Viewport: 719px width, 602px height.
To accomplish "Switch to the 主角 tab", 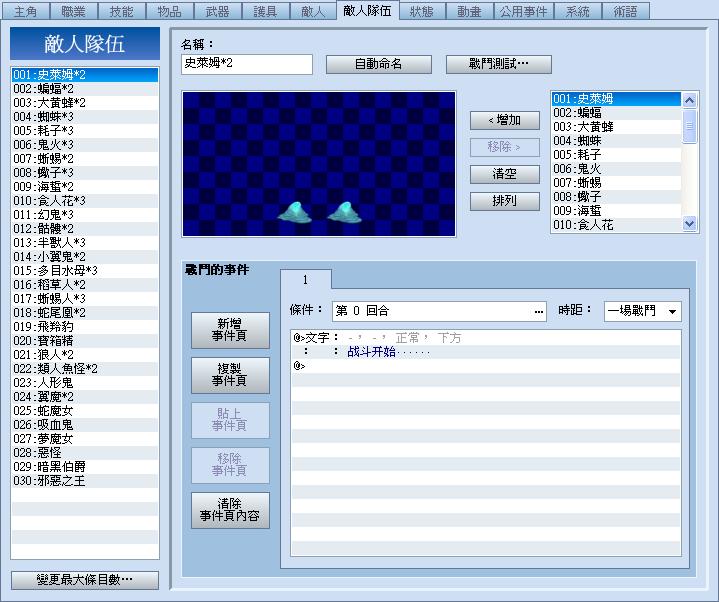I will point(25,11).
